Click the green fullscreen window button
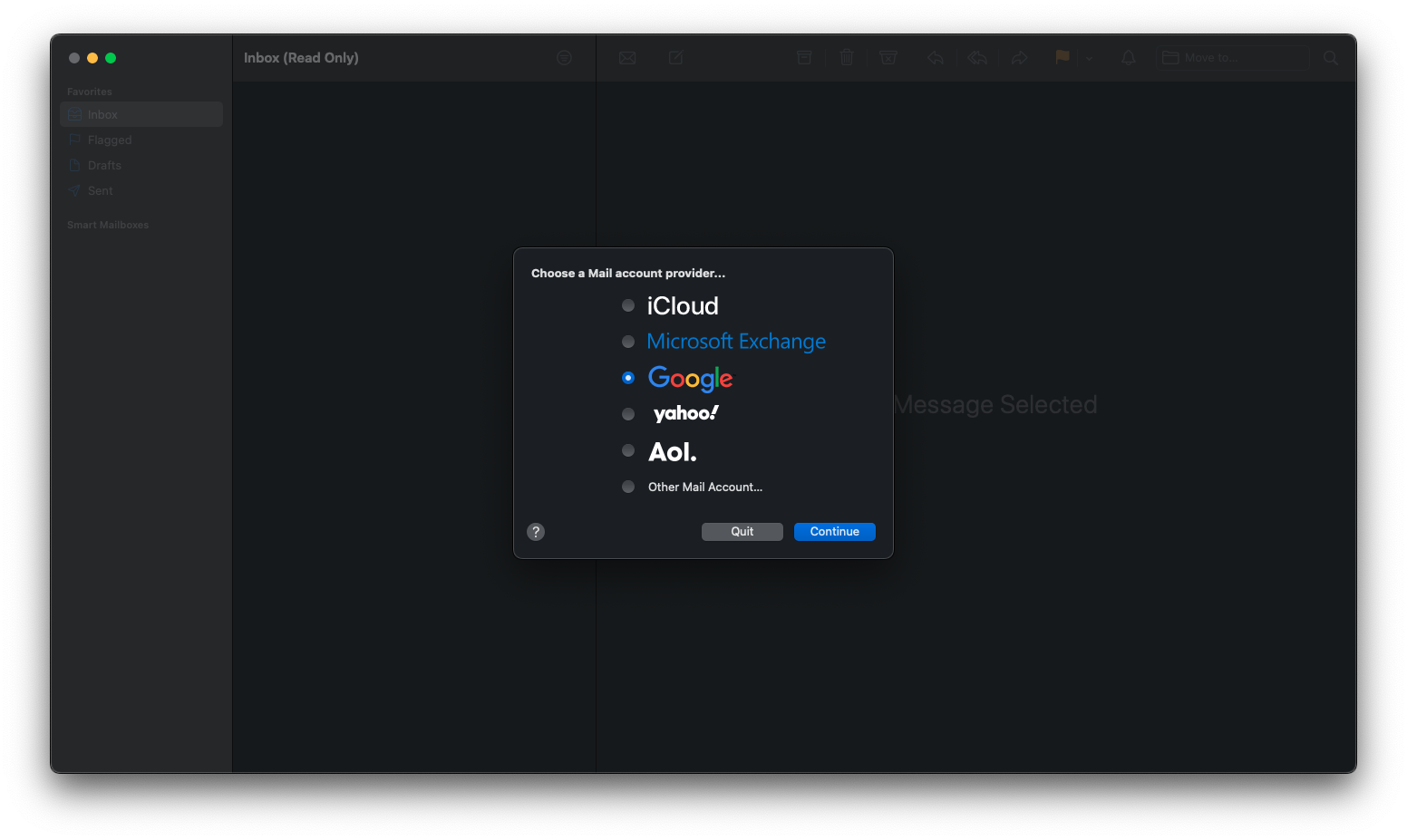The height and width of the screenshot is (840, 1407). pyautogui.click(x=111, y=58)
